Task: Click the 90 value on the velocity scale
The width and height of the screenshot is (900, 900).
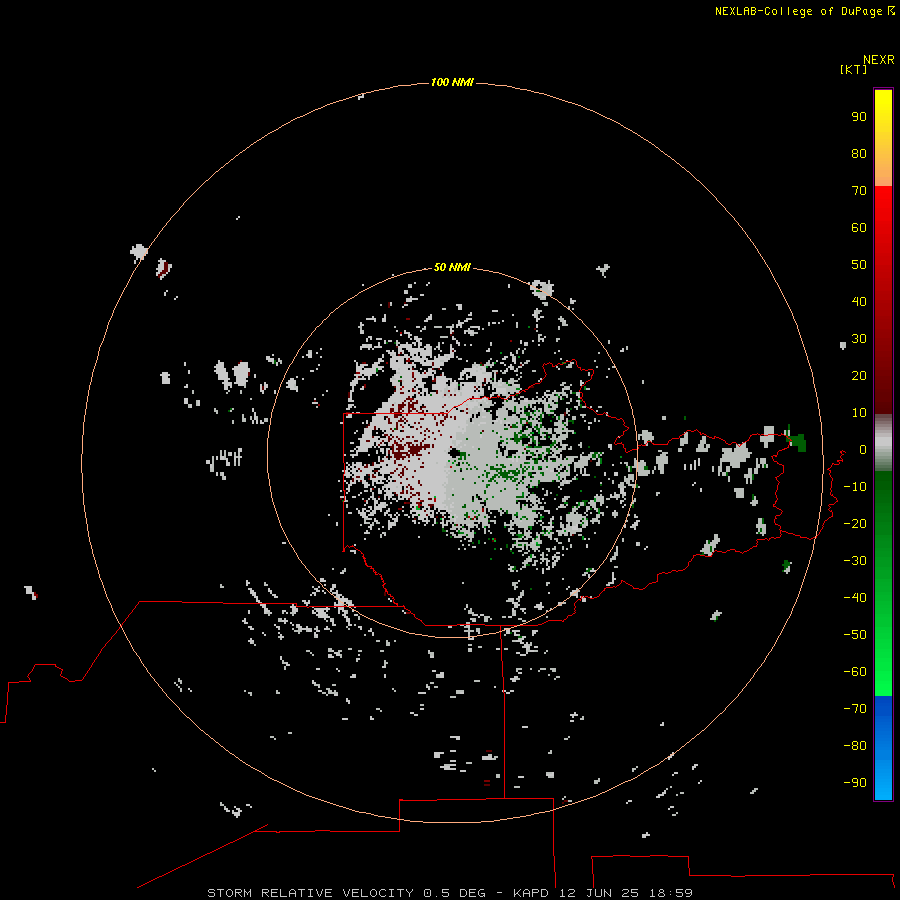Action: point(859,117)
